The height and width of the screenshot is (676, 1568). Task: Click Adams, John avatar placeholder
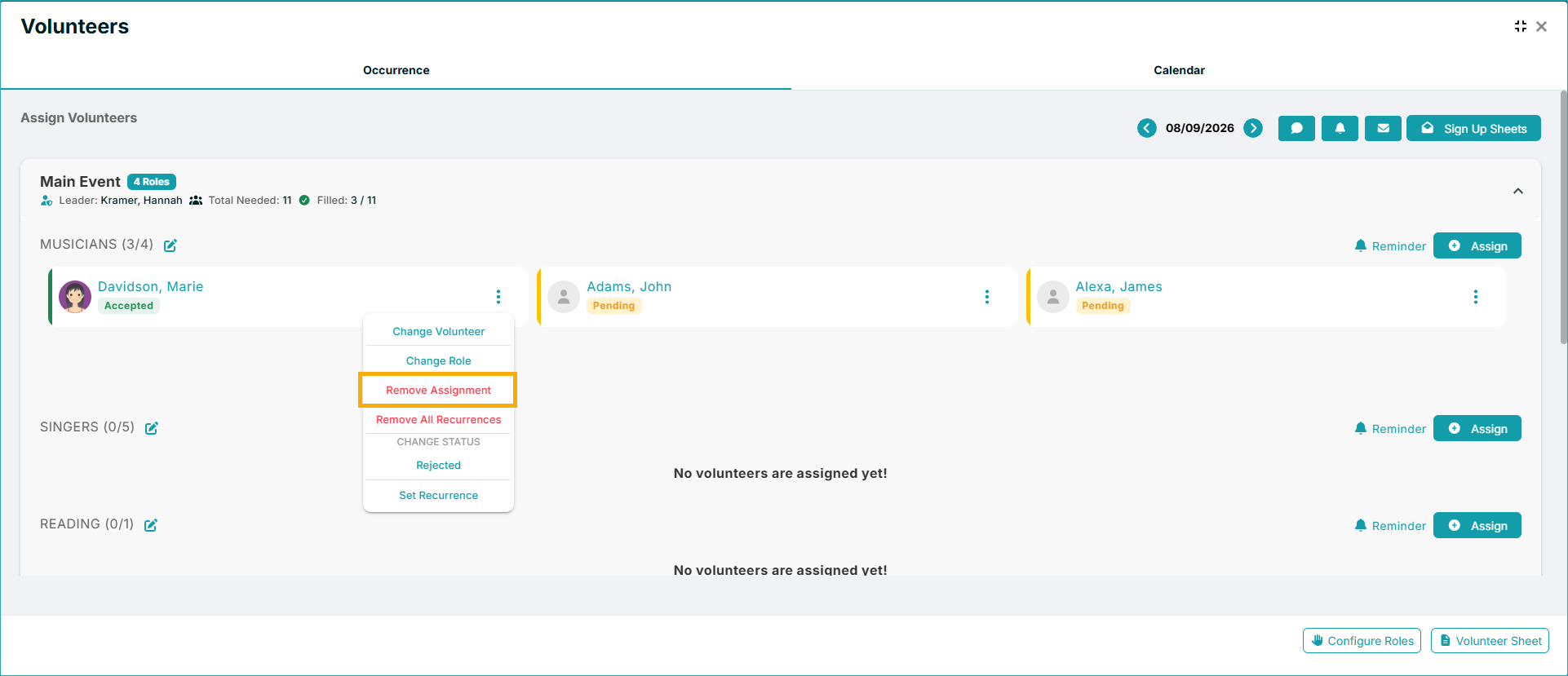[x=564, y=297]
